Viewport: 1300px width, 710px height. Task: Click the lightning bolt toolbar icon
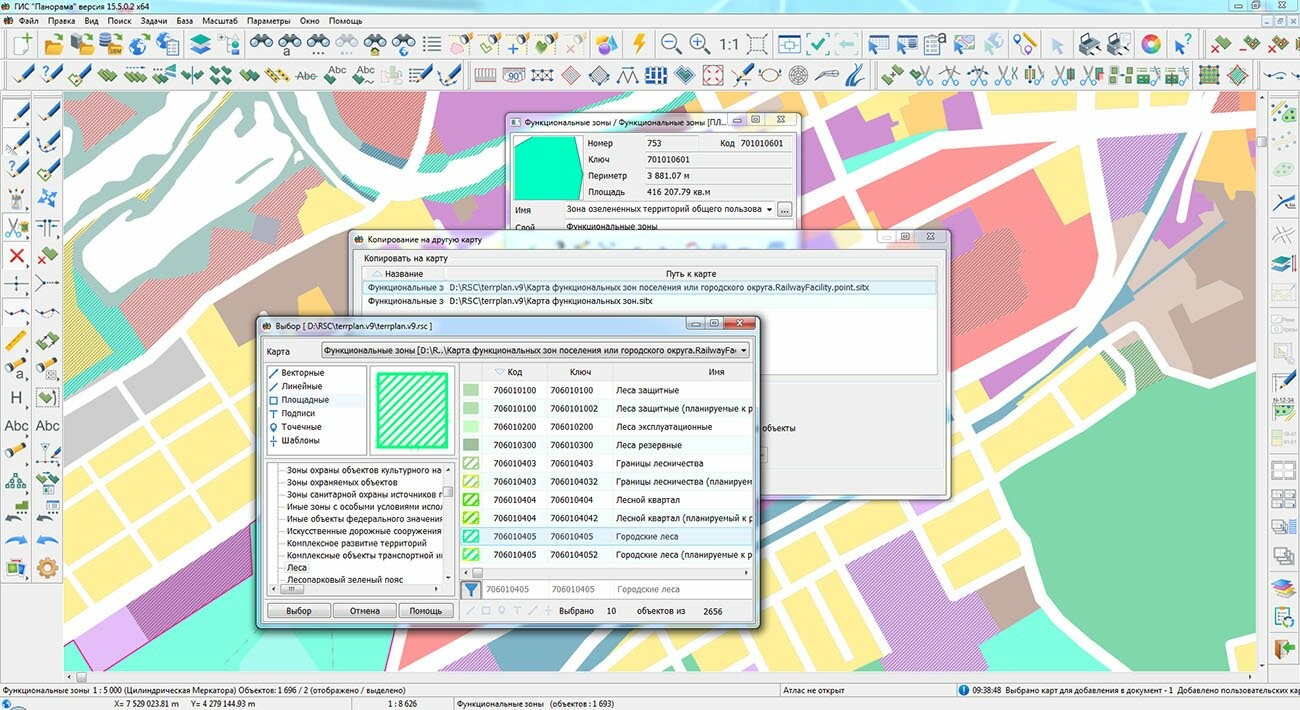(638, 44)
